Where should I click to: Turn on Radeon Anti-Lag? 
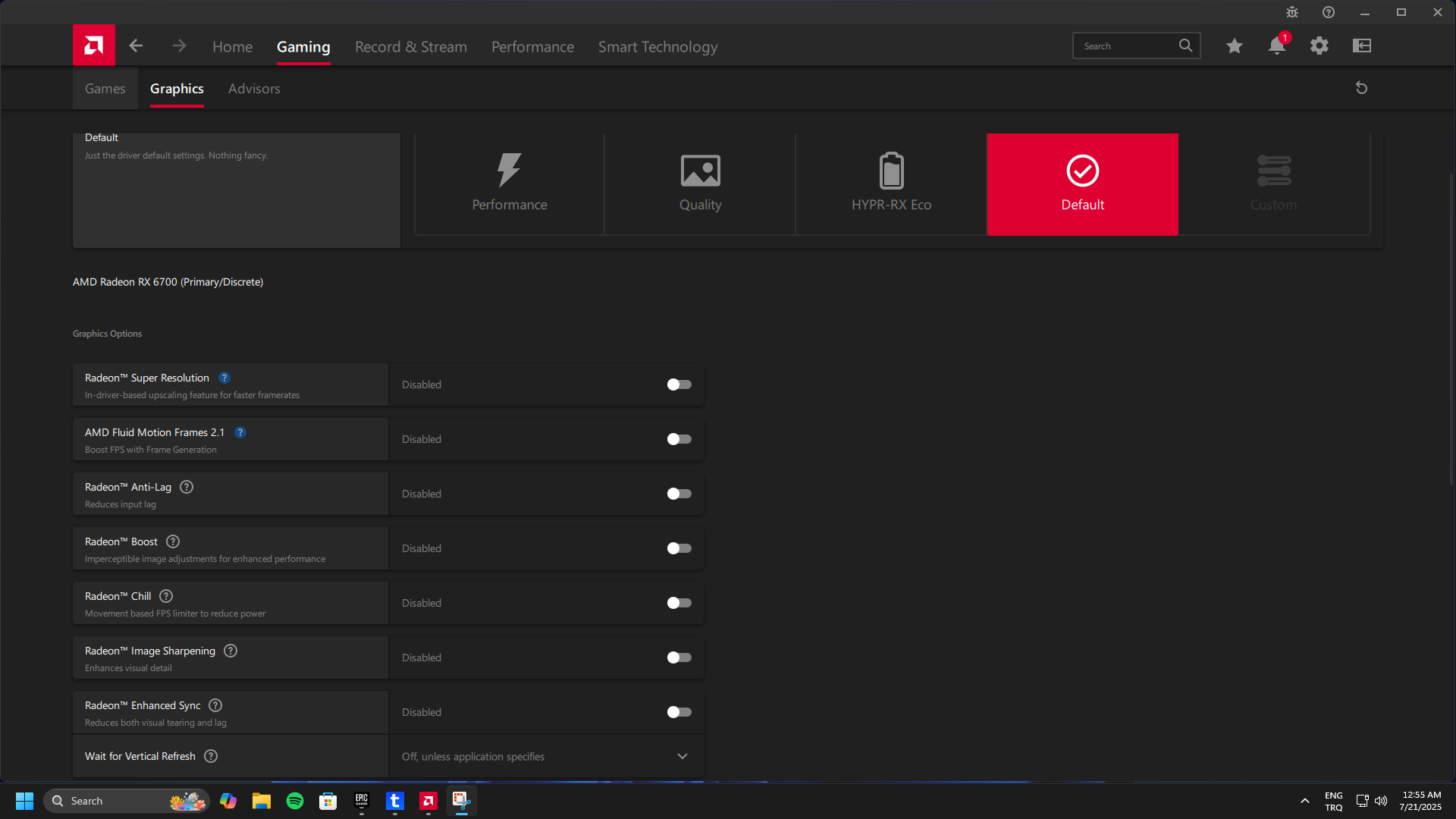coord(679,494)
